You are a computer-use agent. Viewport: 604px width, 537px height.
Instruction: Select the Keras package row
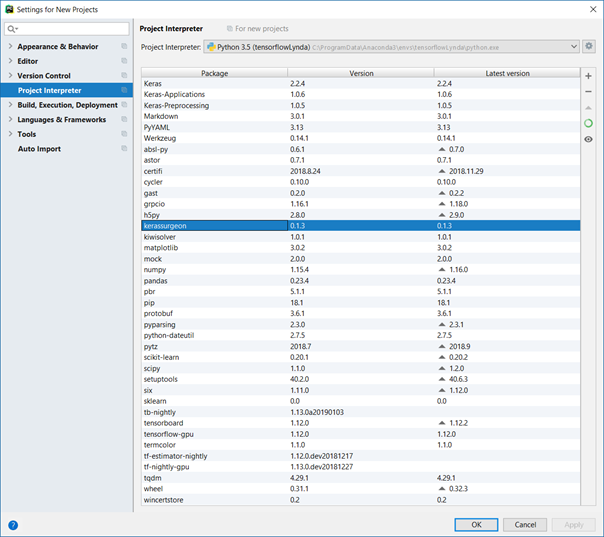[361, 84]
